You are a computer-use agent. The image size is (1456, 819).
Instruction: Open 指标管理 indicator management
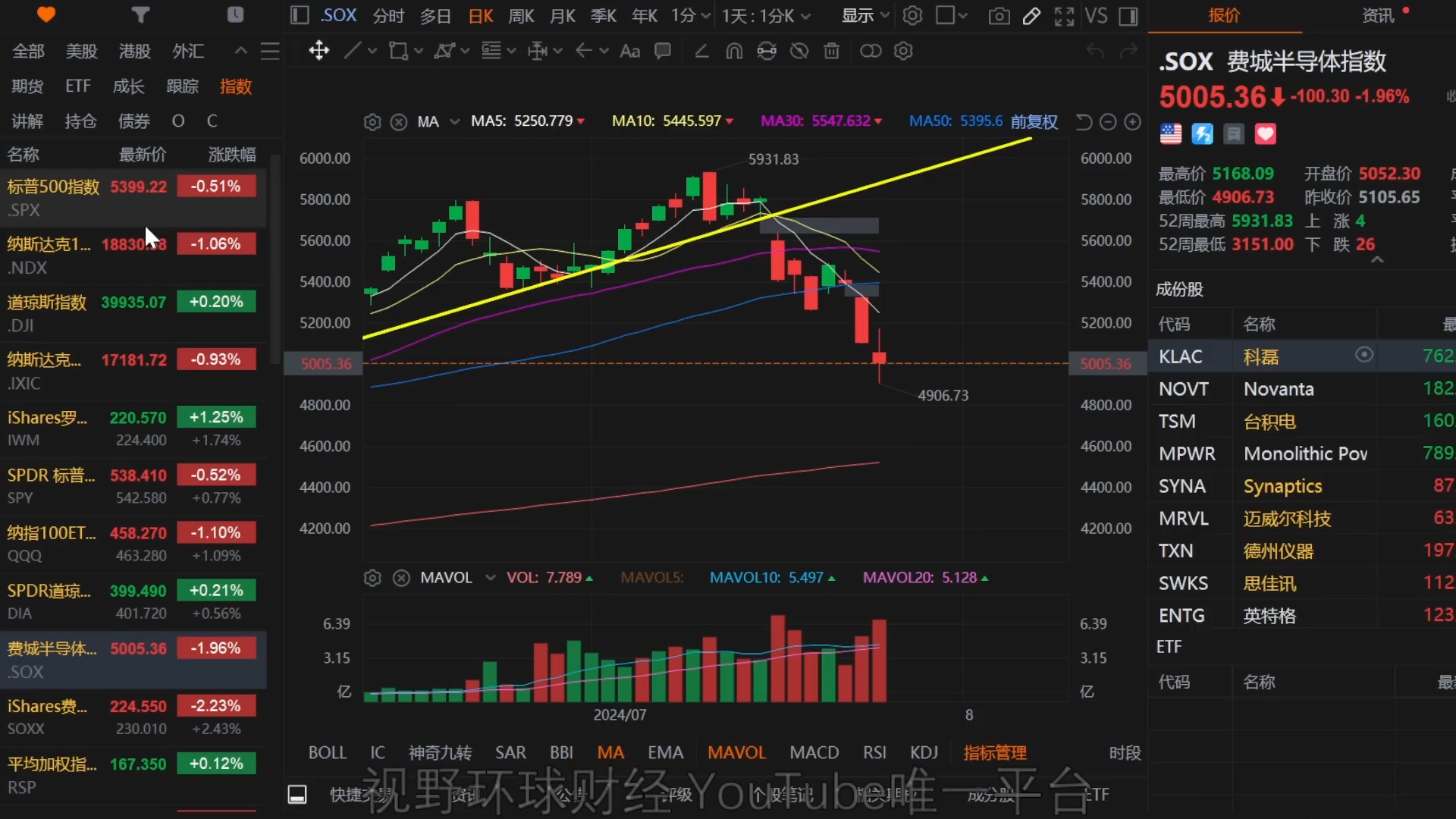(x=994, y=752)
